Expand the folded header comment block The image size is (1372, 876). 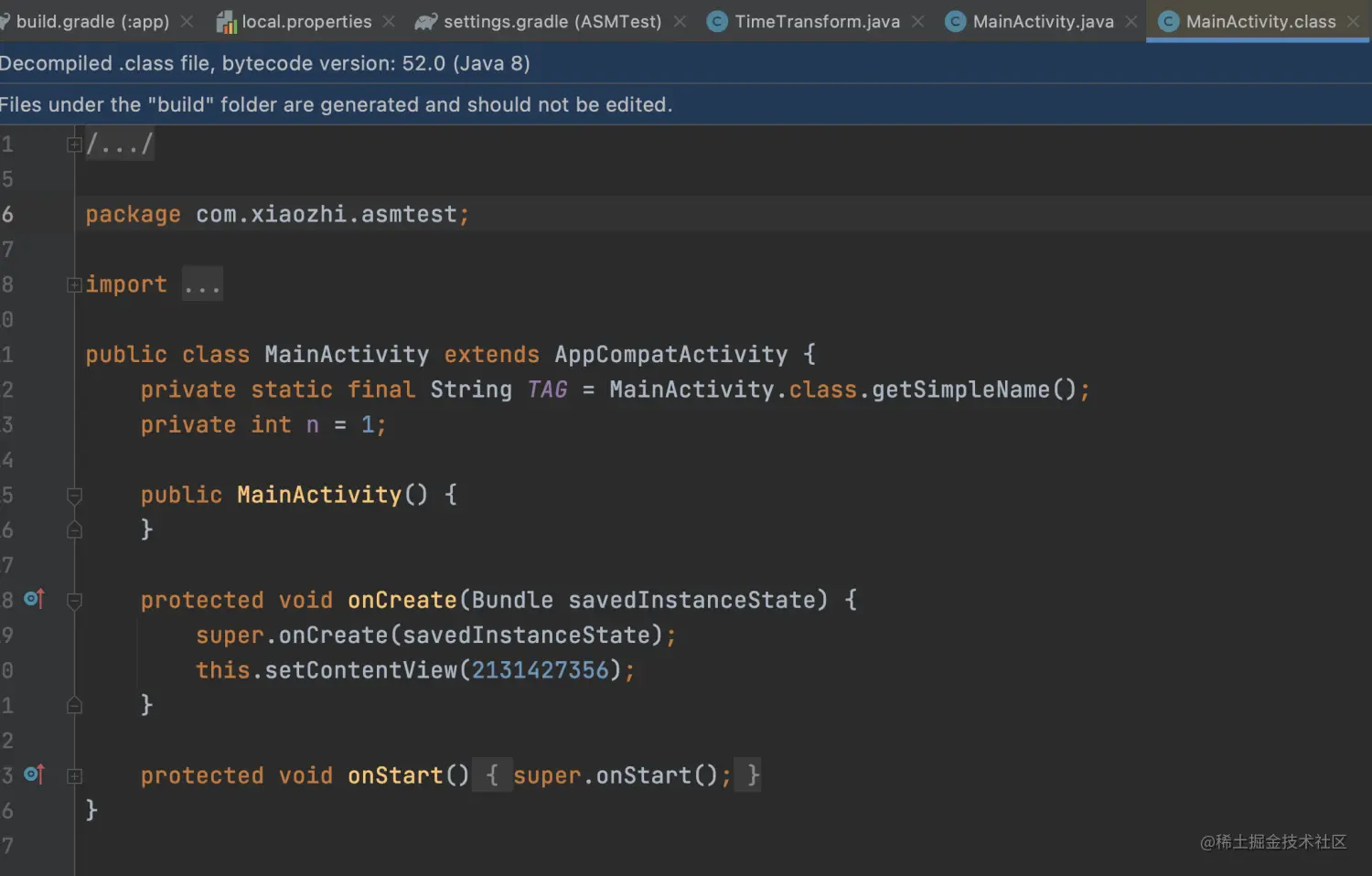coord(74,144)
